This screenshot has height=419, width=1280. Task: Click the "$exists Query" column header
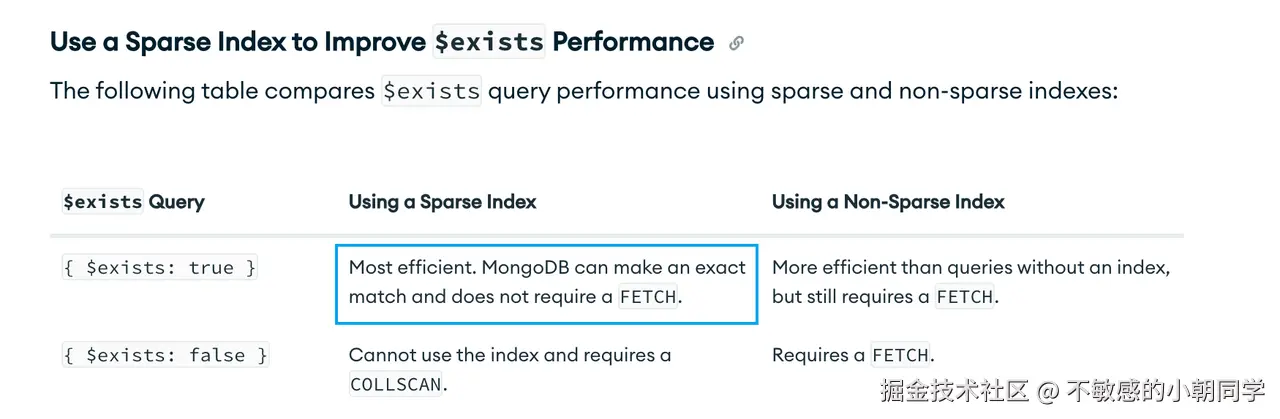pos(133,202)
